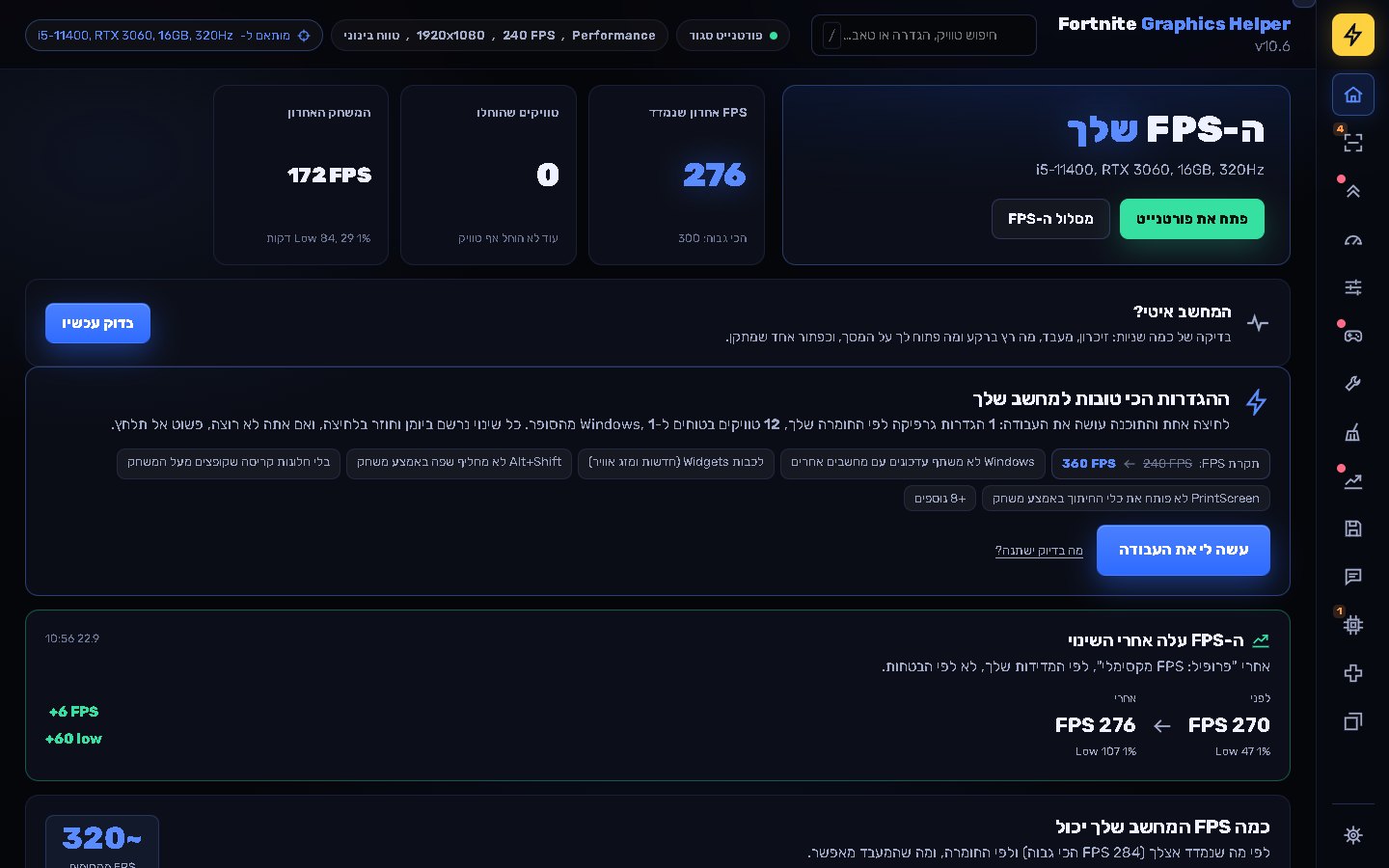The height and width of the screenshot is (868, 1389).
Task: Open the broom cleanup sidebar icon
Action: click(x=1353, y=432)
